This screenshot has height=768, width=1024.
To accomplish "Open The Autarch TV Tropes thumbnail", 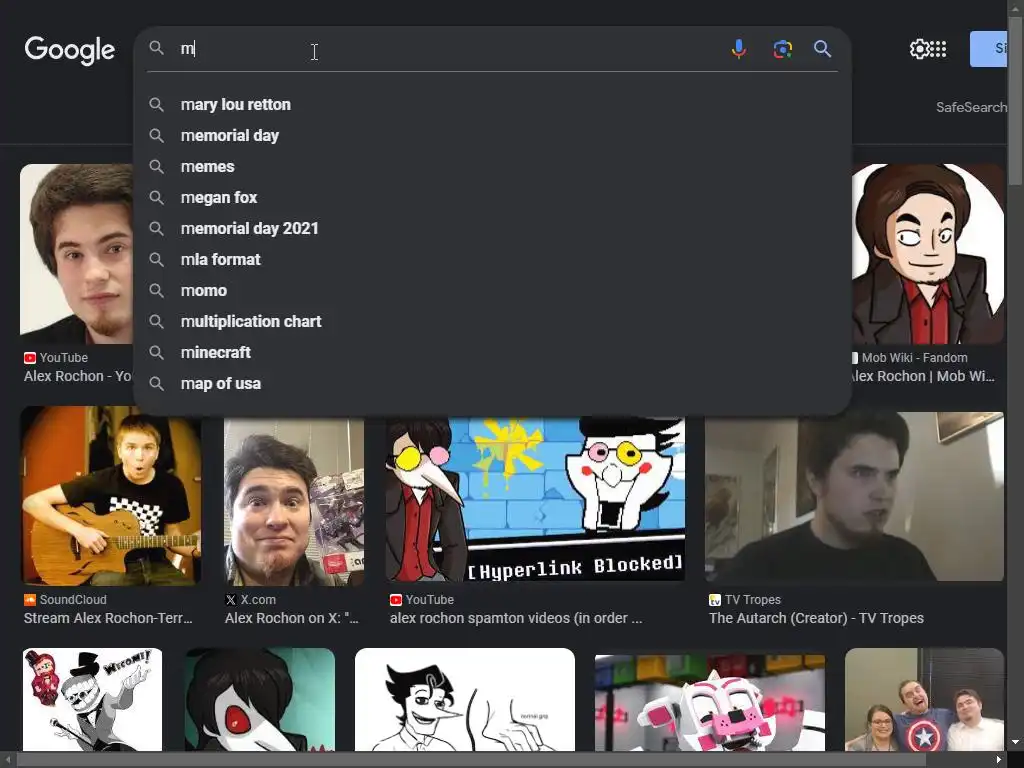I will 854,496.
